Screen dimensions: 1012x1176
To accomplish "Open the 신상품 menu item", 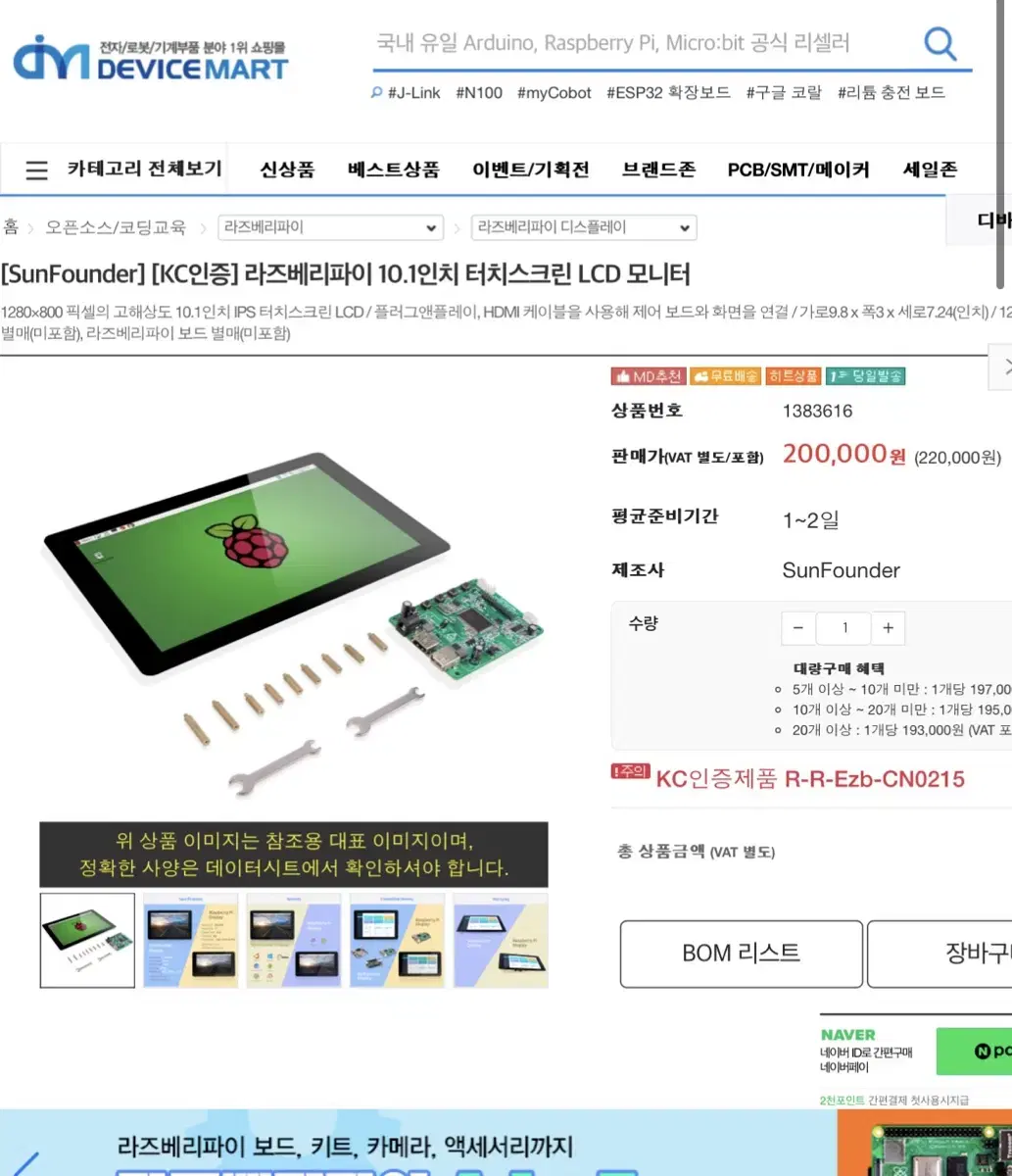I will point(287,170).
